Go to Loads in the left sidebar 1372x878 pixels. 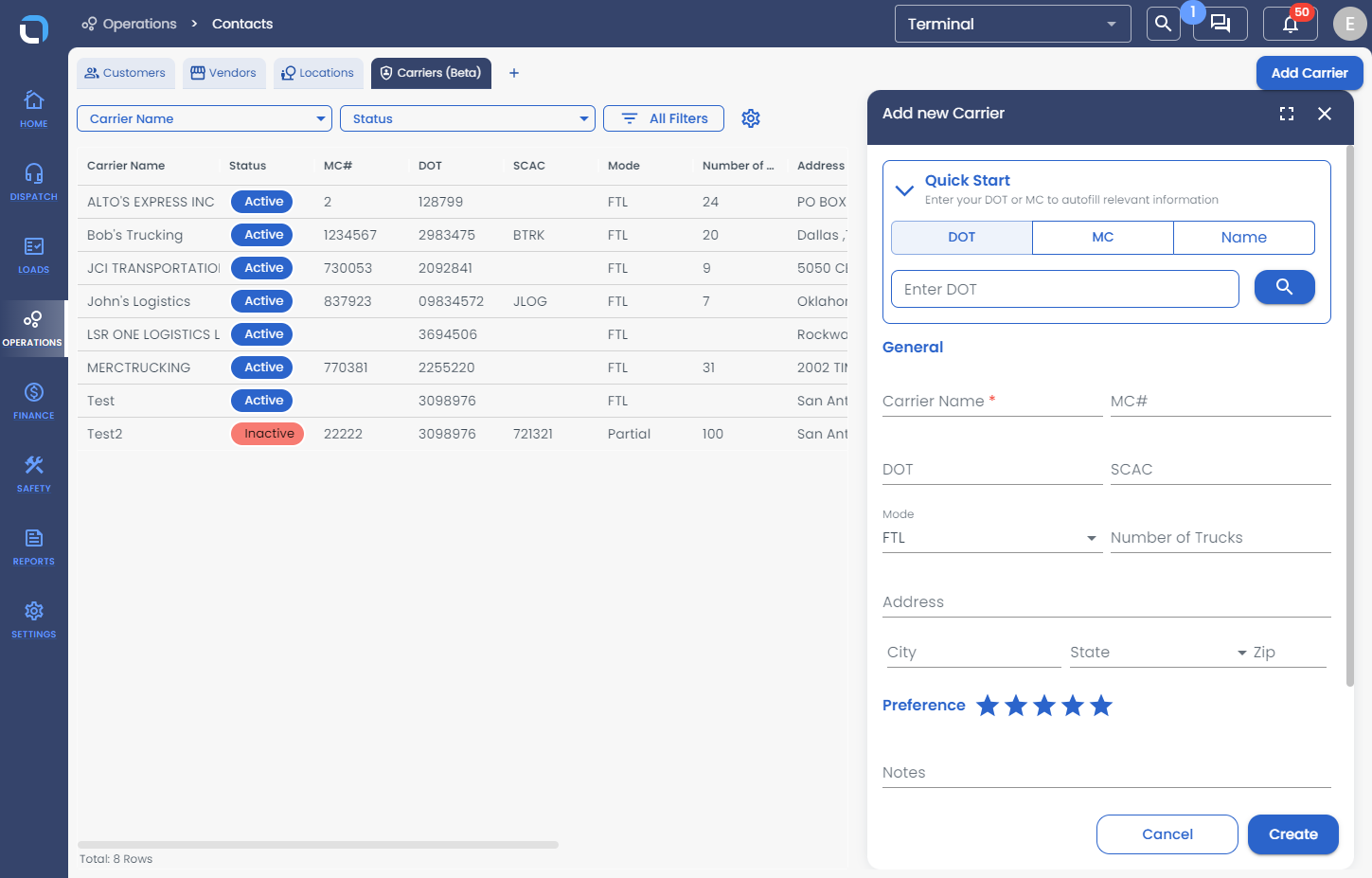33,255
